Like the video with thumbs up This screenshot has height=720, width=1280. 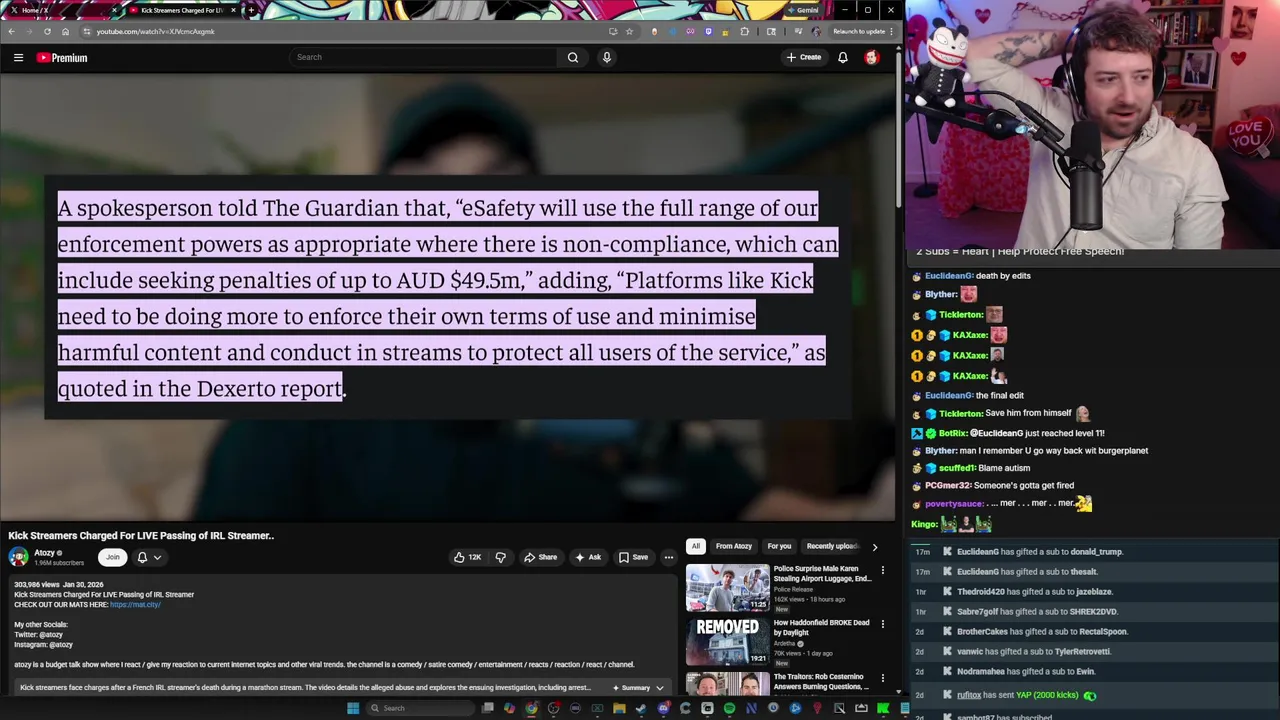(x=468, y=557)
